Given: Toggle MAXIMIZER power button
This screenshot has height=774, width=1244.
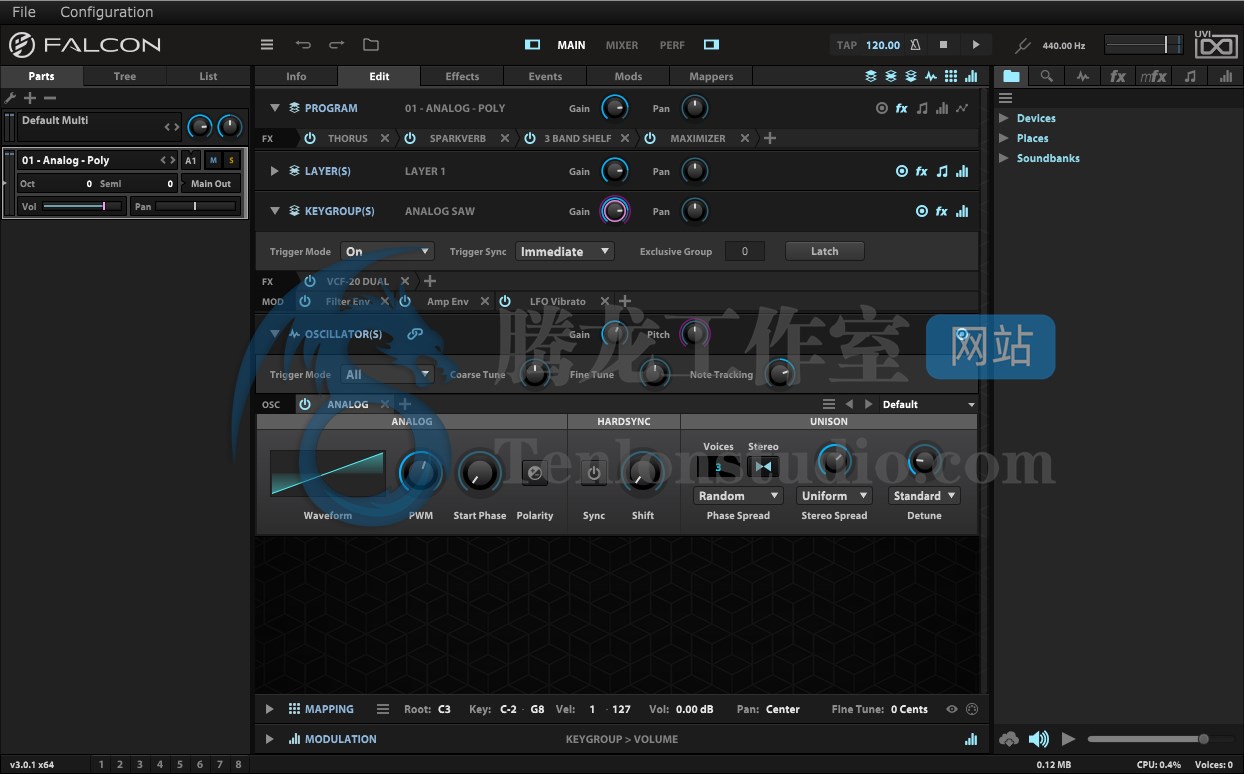Looking at the screenshot, I should tap(650, 138).
